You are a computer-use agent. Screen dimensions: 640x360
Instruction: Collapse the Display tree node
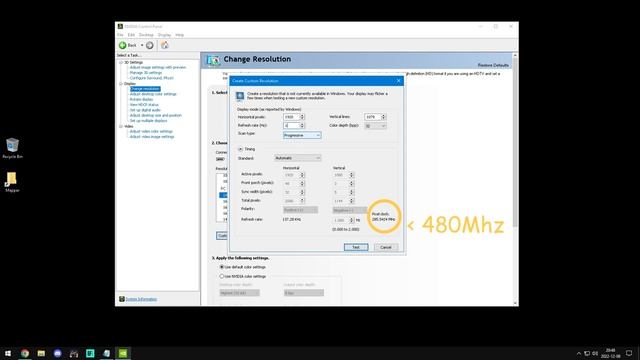click(x=121, y=84)
